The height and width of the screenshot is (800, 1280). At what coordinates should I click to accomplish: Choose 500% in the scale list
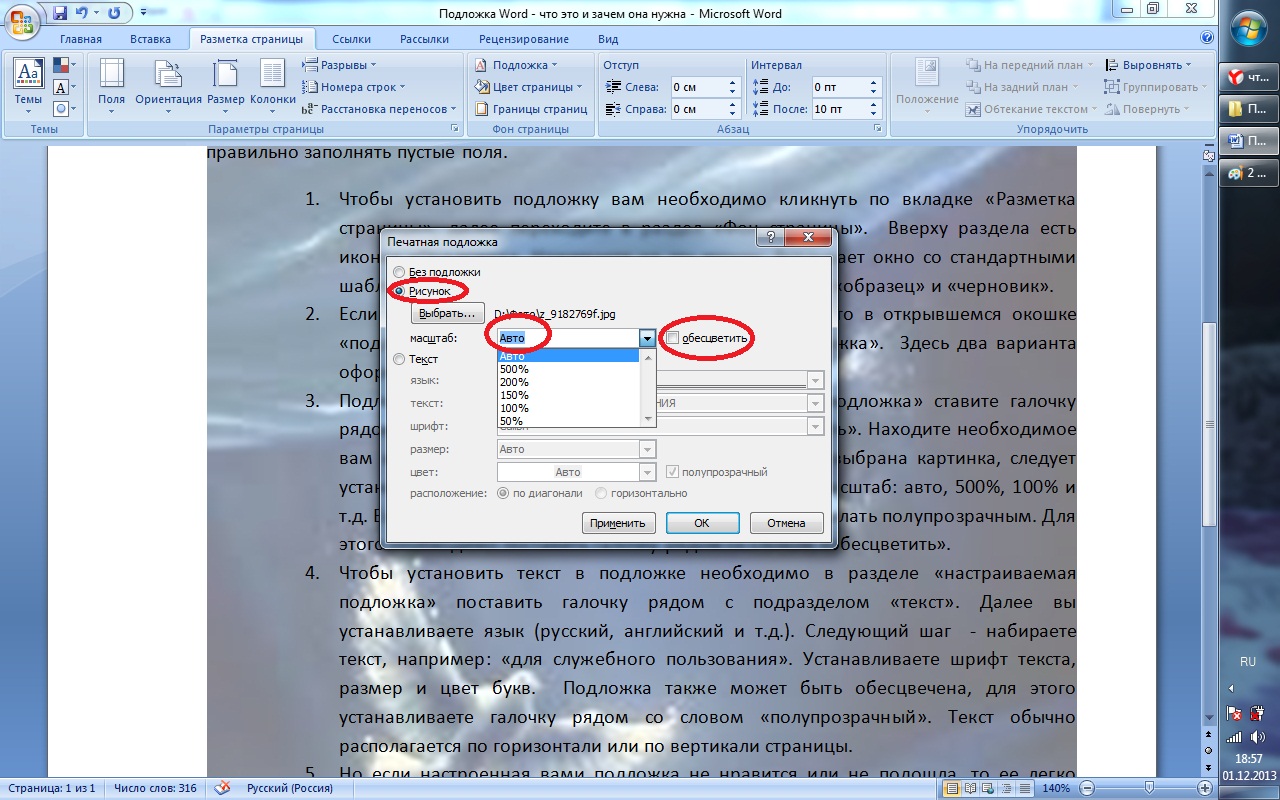coord(569,369)
